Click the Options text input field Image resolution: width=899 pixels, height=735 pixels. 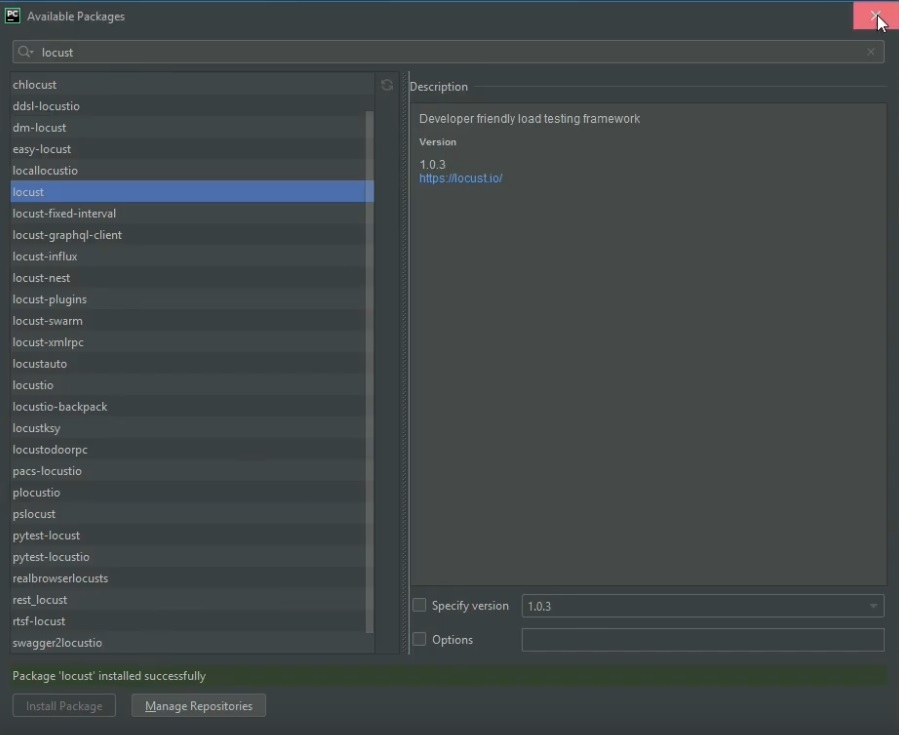tap(702, 640)
